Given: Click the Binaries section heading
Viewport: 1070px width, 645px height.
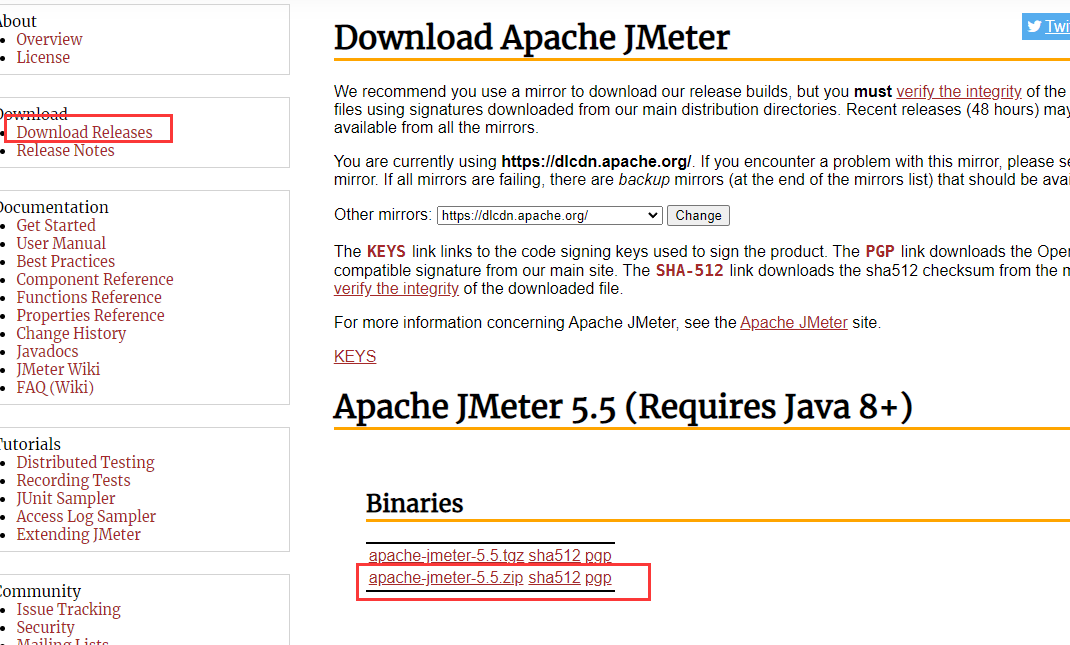Looking at the screenshot, I should pyautogui.click(x=414, y=503).
